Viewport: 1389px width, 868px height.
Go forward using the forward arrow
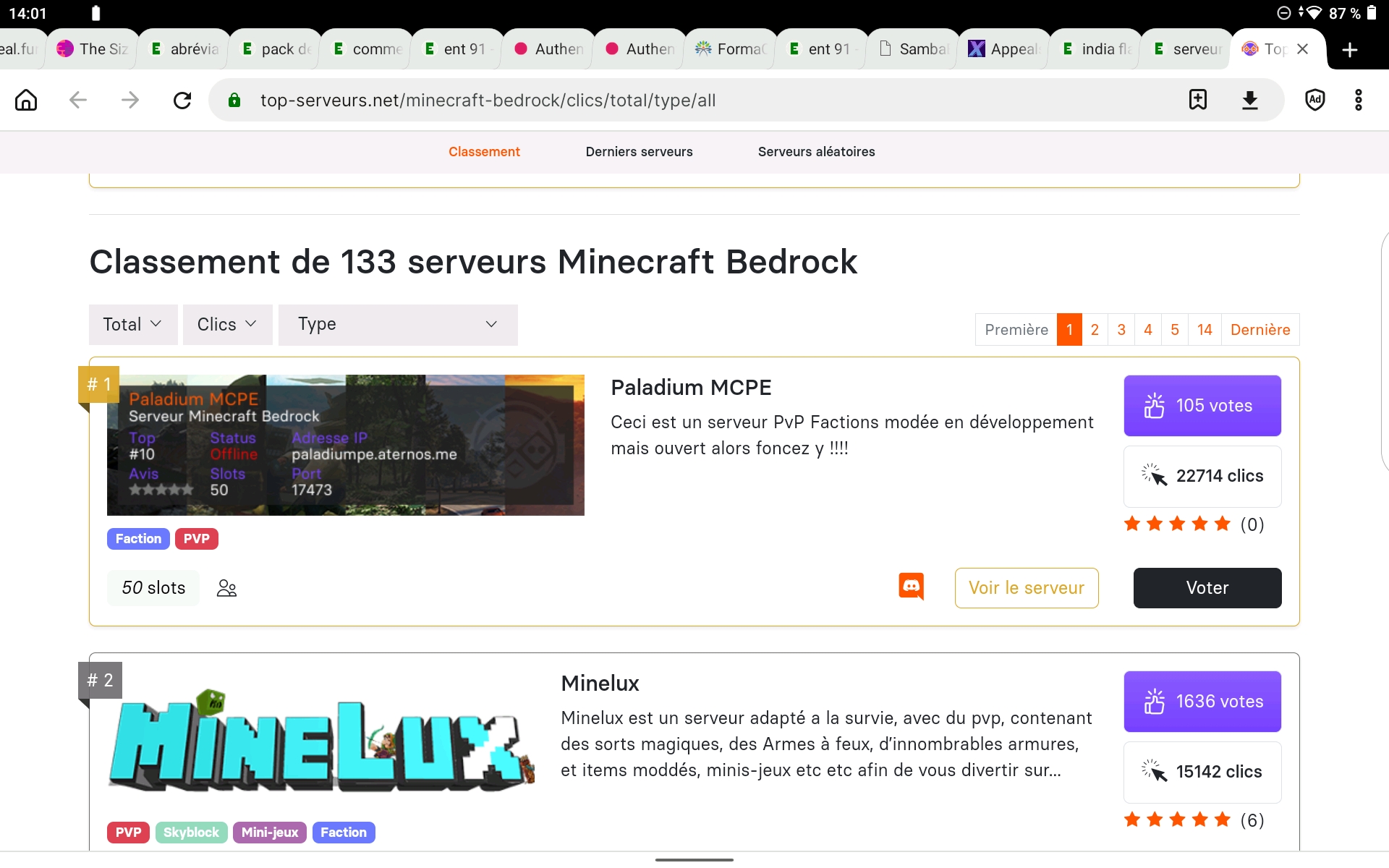(x=130, y=100)
